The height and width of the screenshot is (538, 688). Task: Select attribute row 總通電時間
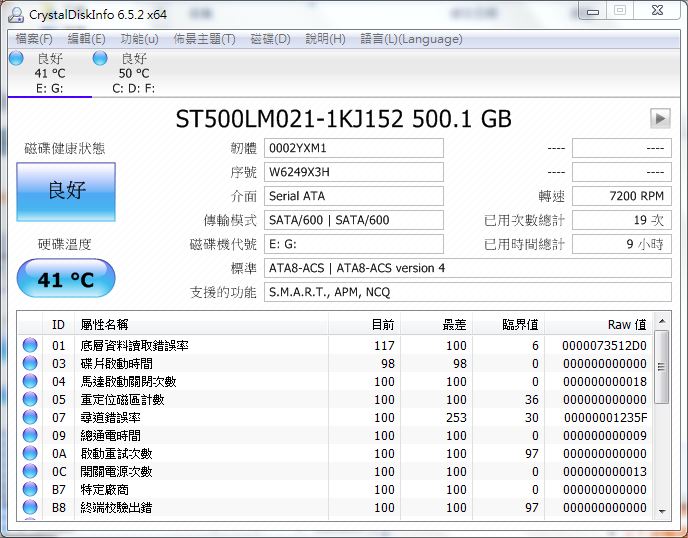(335, 435)
